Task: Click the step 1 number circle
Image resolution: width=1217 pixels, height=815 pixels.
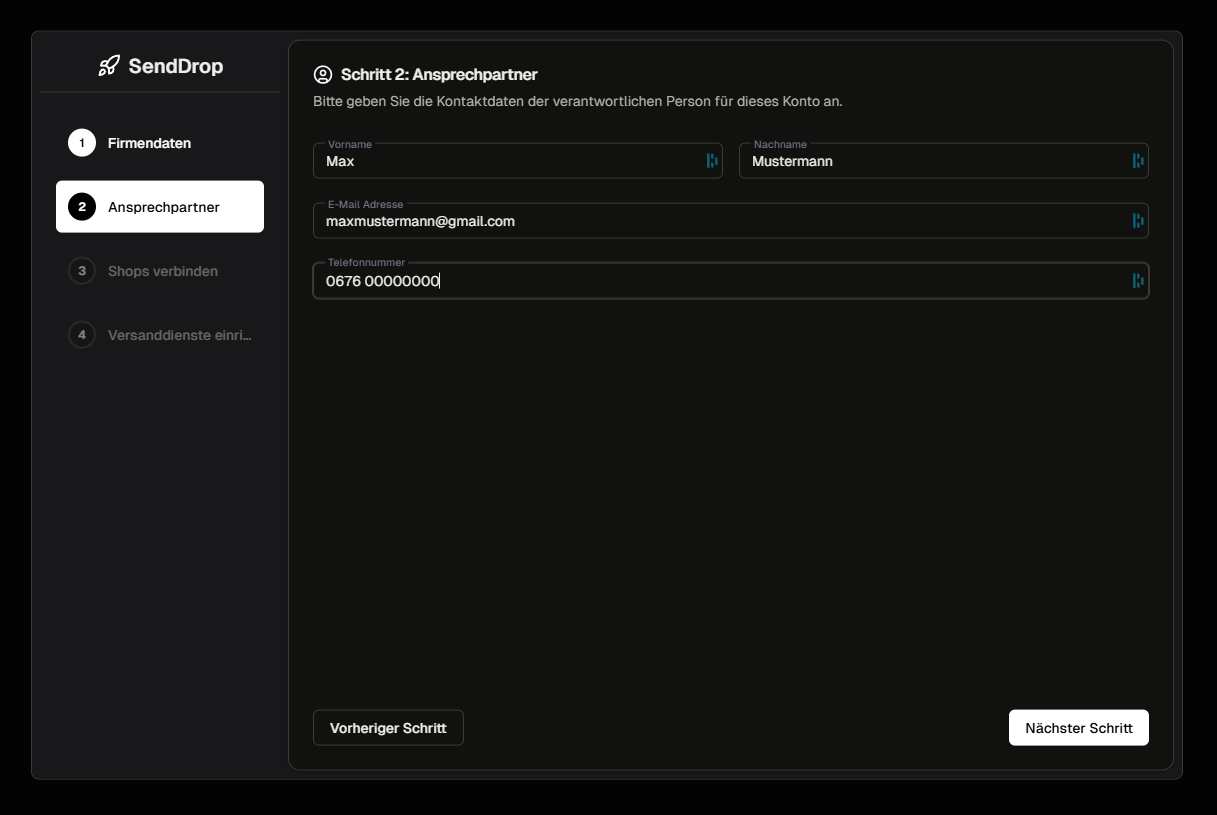Action: point(82,143)
